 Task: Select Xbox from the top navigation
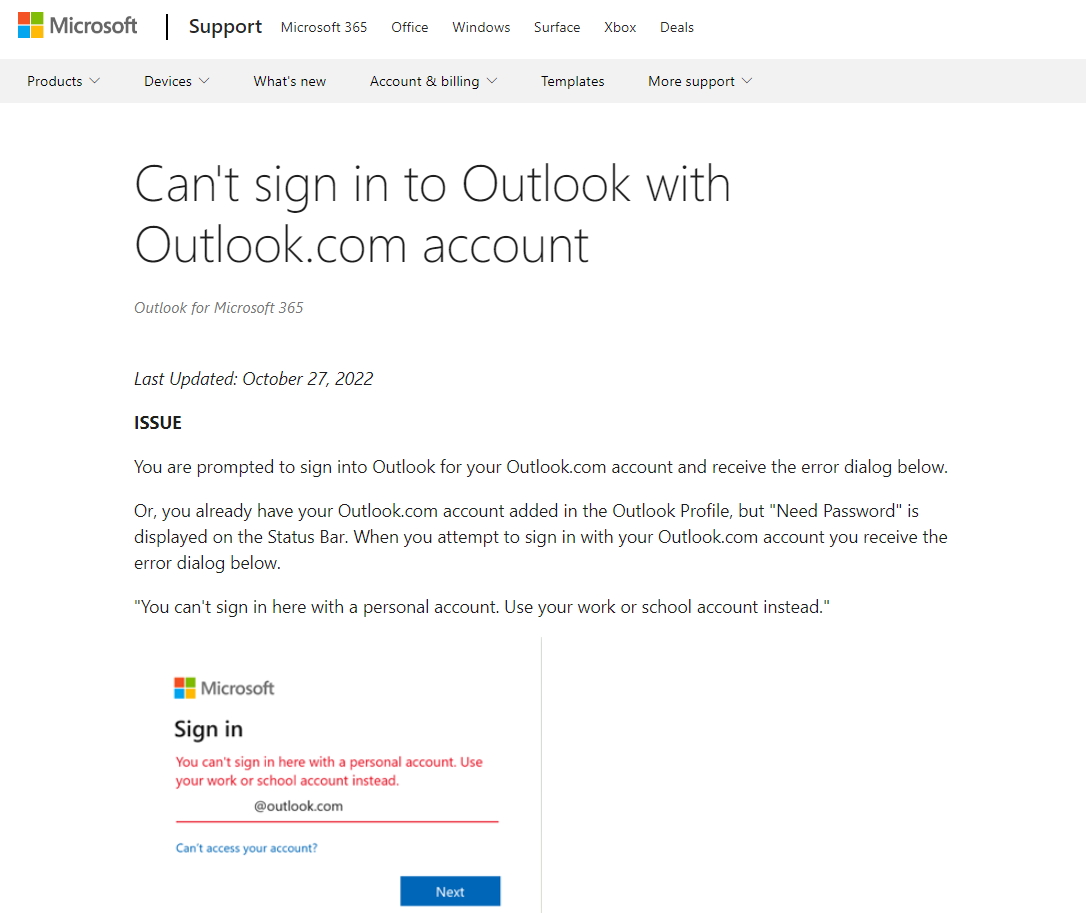click(x=619, y=28)
